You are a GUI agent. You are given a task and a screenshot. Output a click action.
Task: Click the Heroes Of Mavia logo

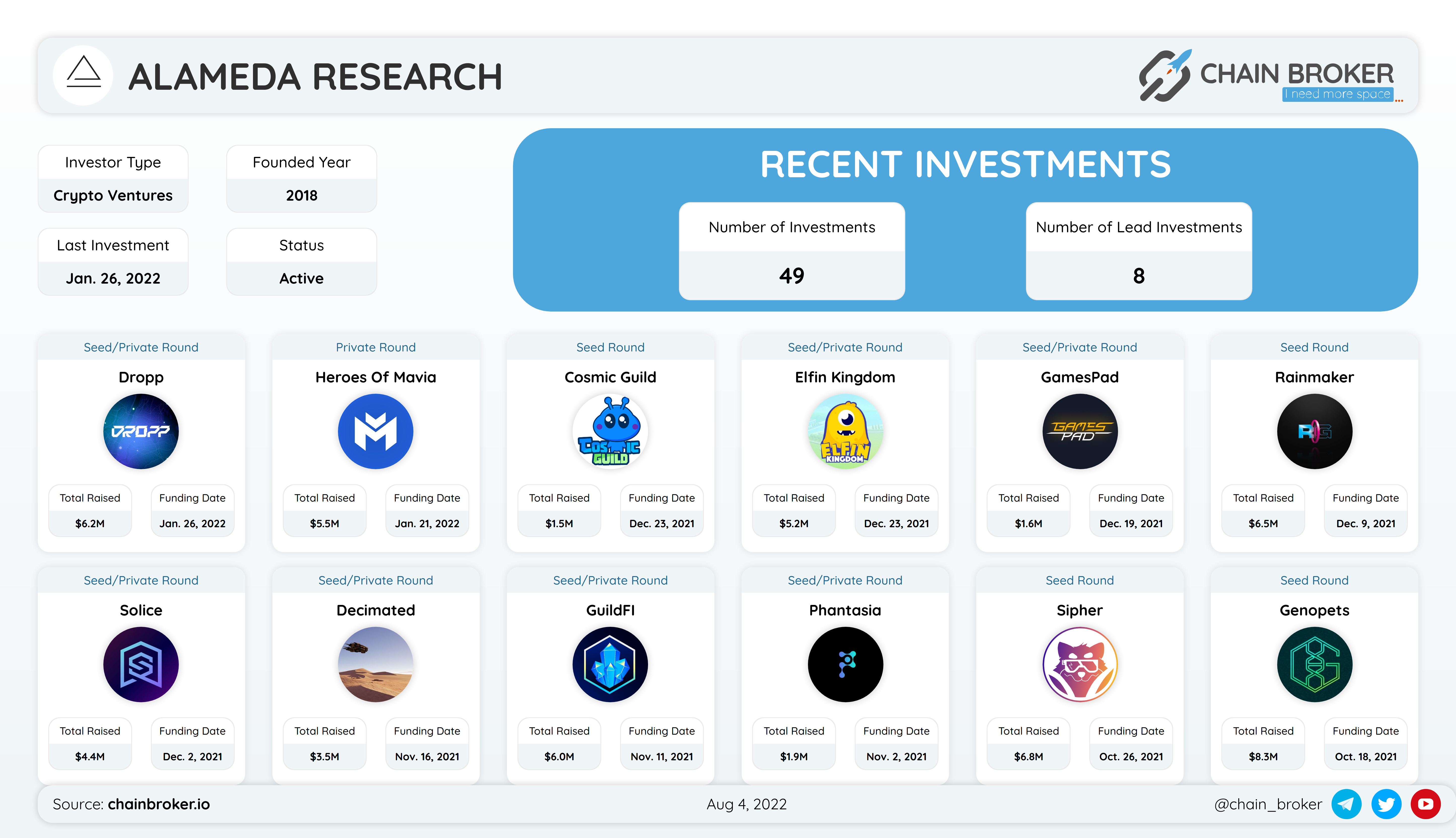[x=375, y=431]
